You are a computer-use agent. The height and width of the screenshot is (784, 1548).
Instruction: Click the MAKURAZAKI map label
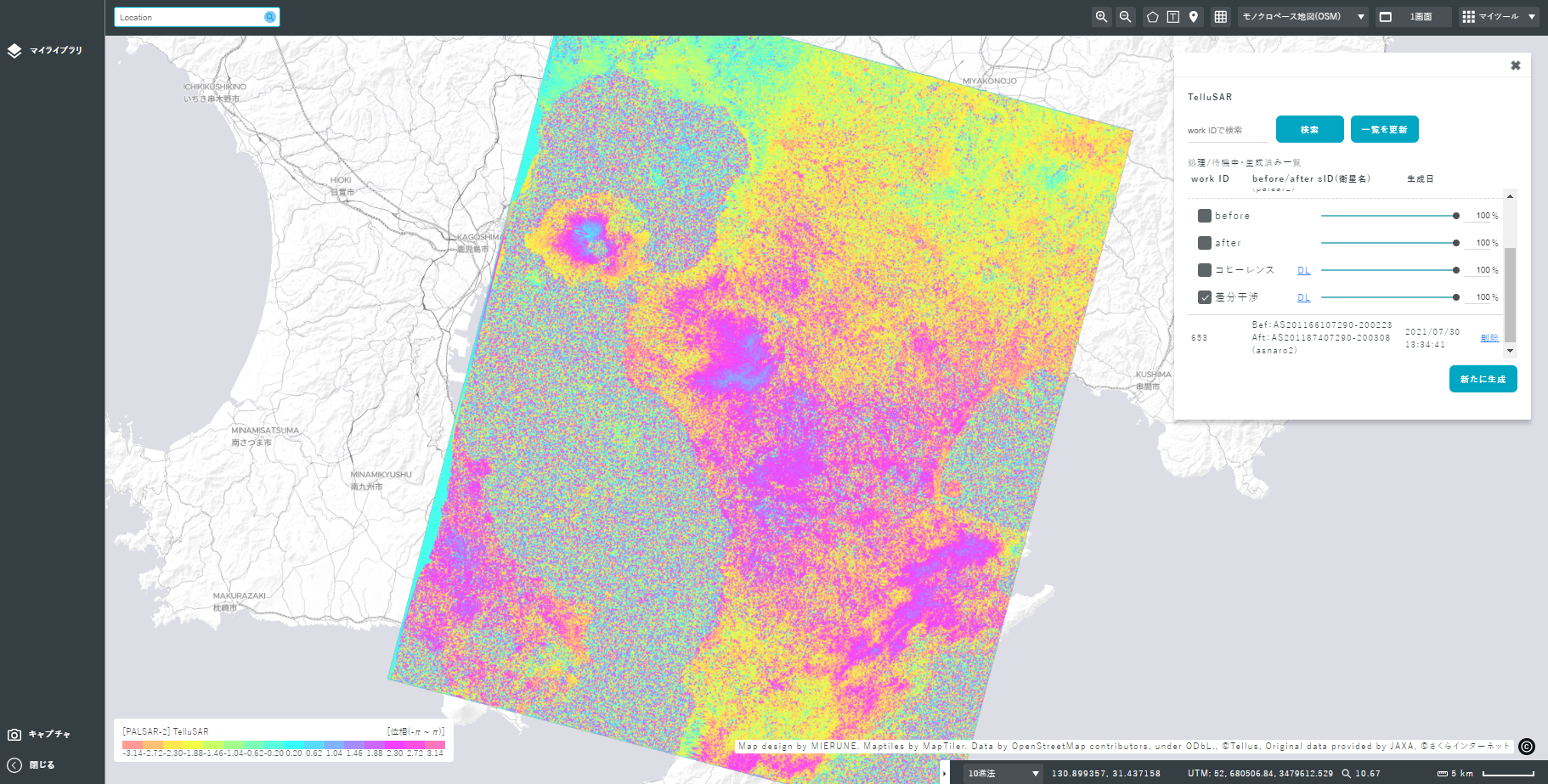point(240,596)
